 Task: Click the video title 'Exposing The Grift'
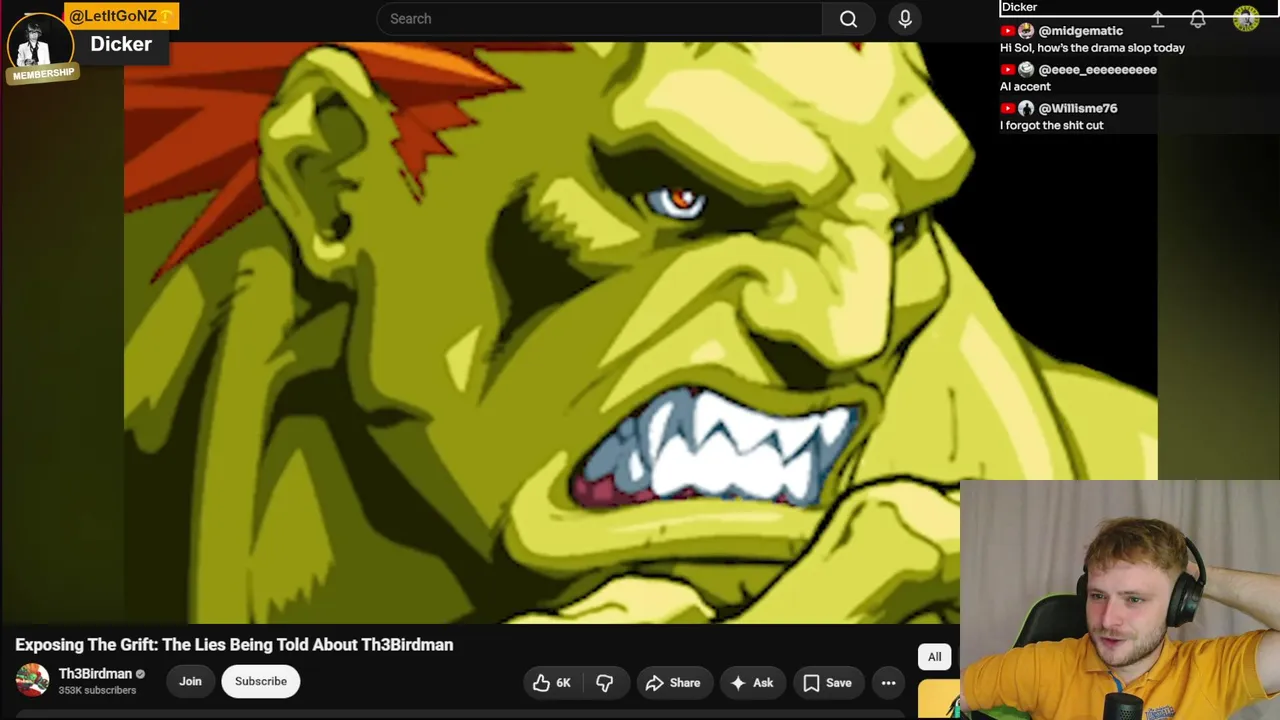(x=234, y=645)
